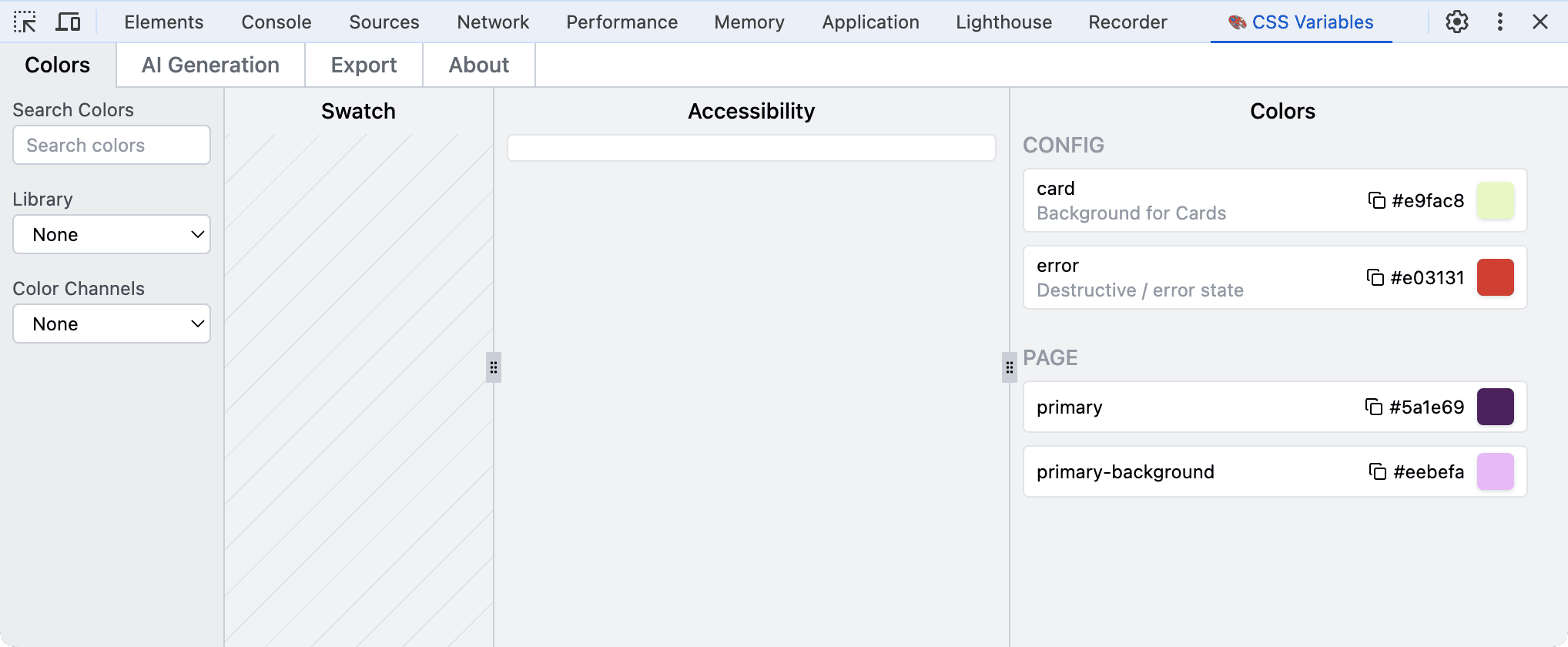Copy the error color #e03131

tap(1375, 277)
